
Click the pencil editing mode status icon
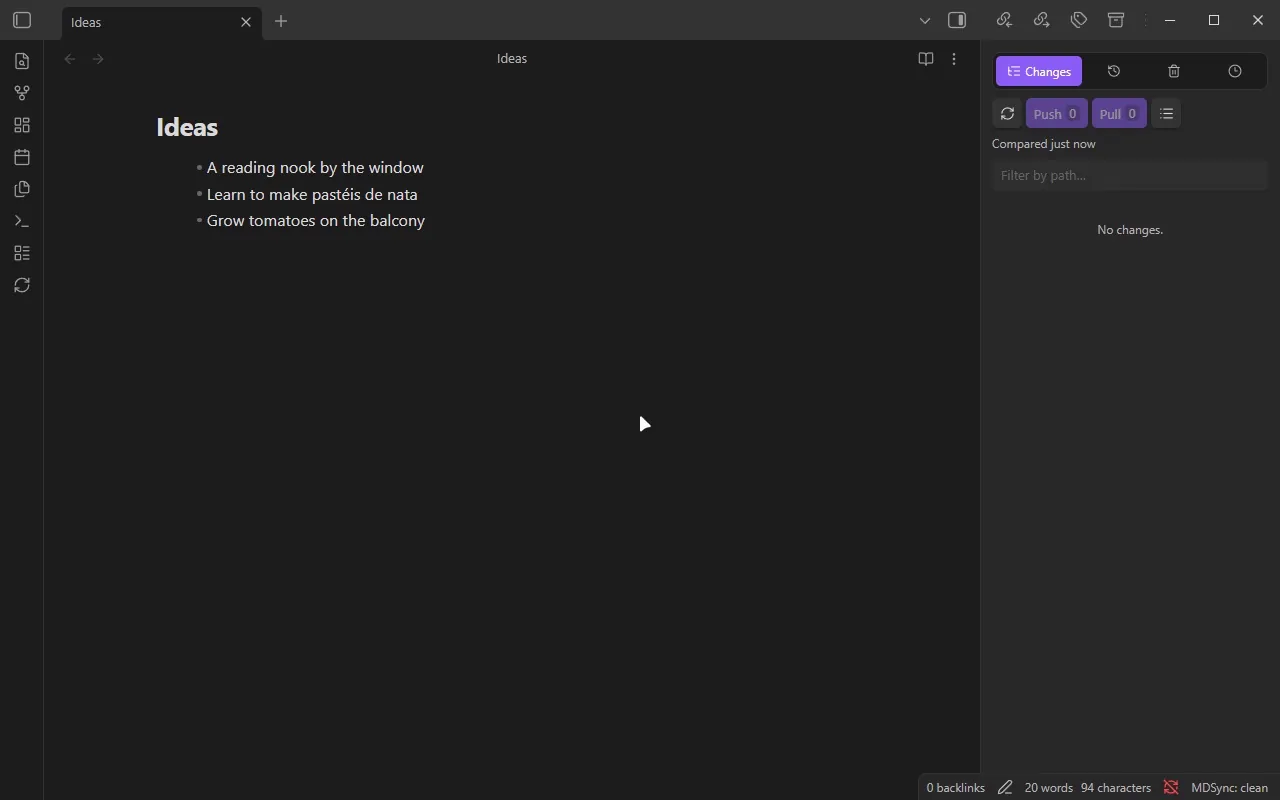[x=1005, y=788]
